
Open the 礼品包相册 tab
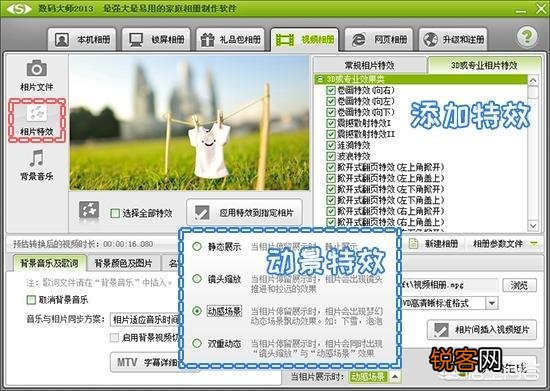230,40
